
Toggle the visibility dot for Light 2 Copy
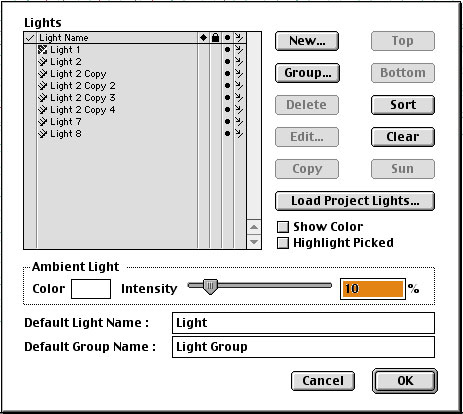[227, 73]
